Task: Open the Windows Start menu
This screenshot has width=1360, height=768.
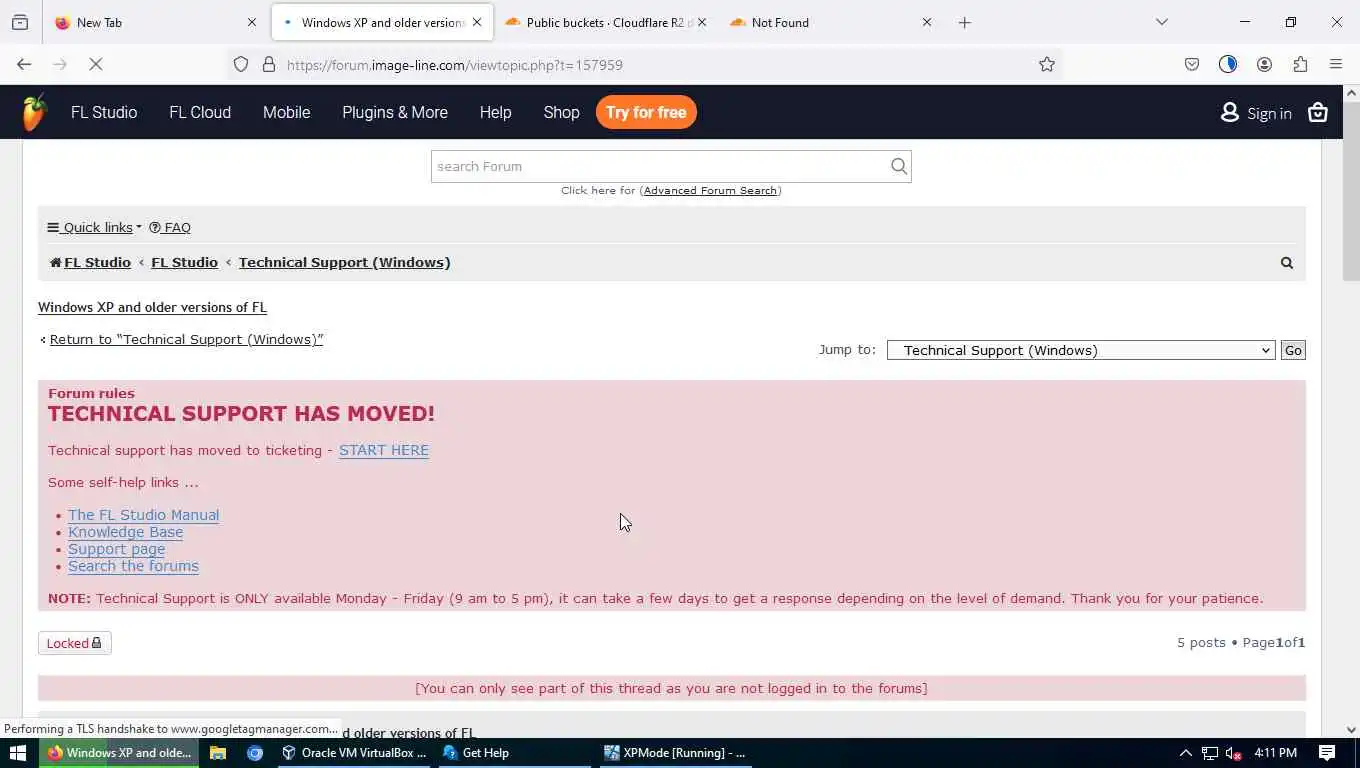Action: (x=18, y=753)
